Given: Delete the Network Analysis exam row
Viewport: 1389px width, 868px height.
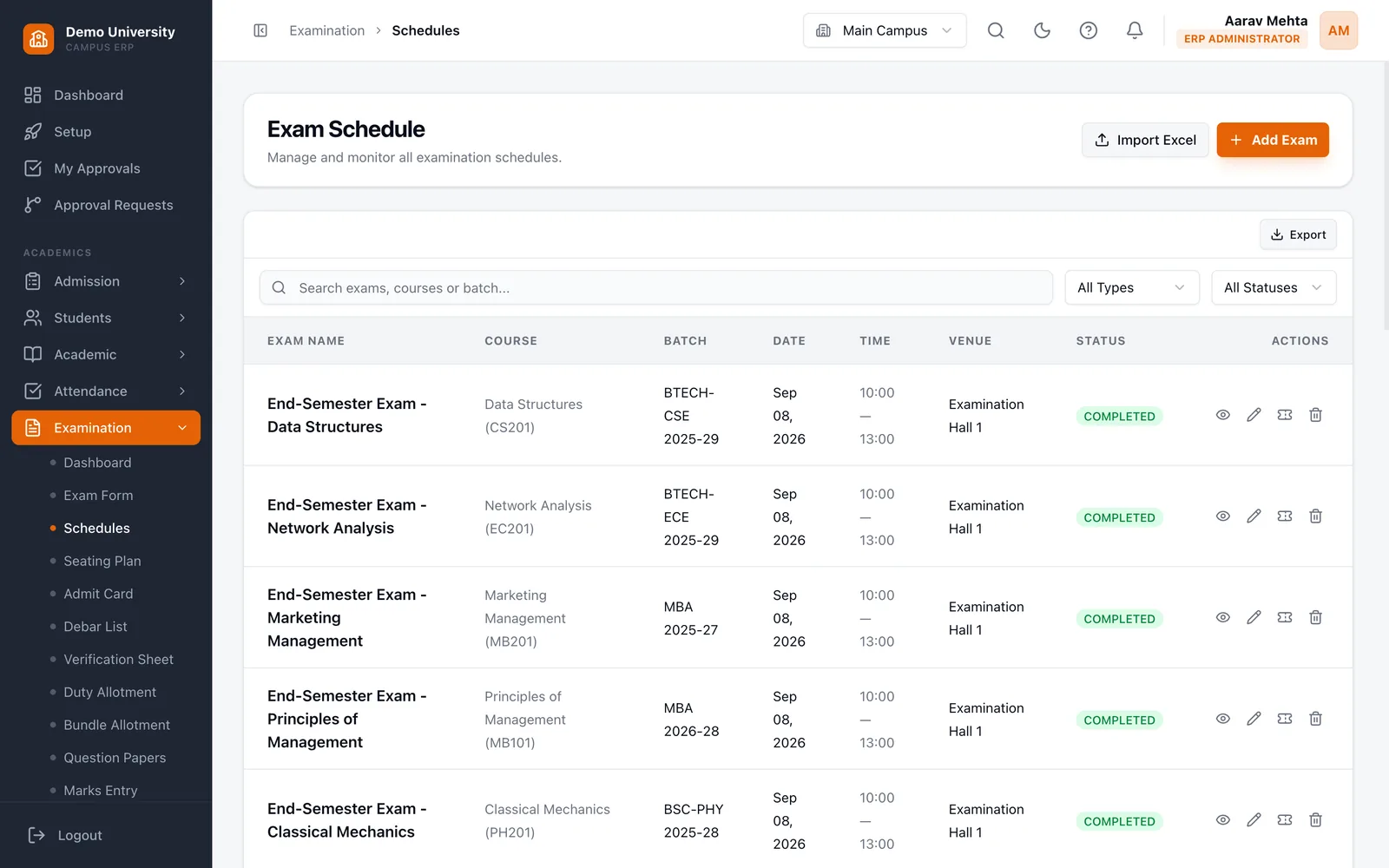Looking at the screenshot, I should 1315,516.
